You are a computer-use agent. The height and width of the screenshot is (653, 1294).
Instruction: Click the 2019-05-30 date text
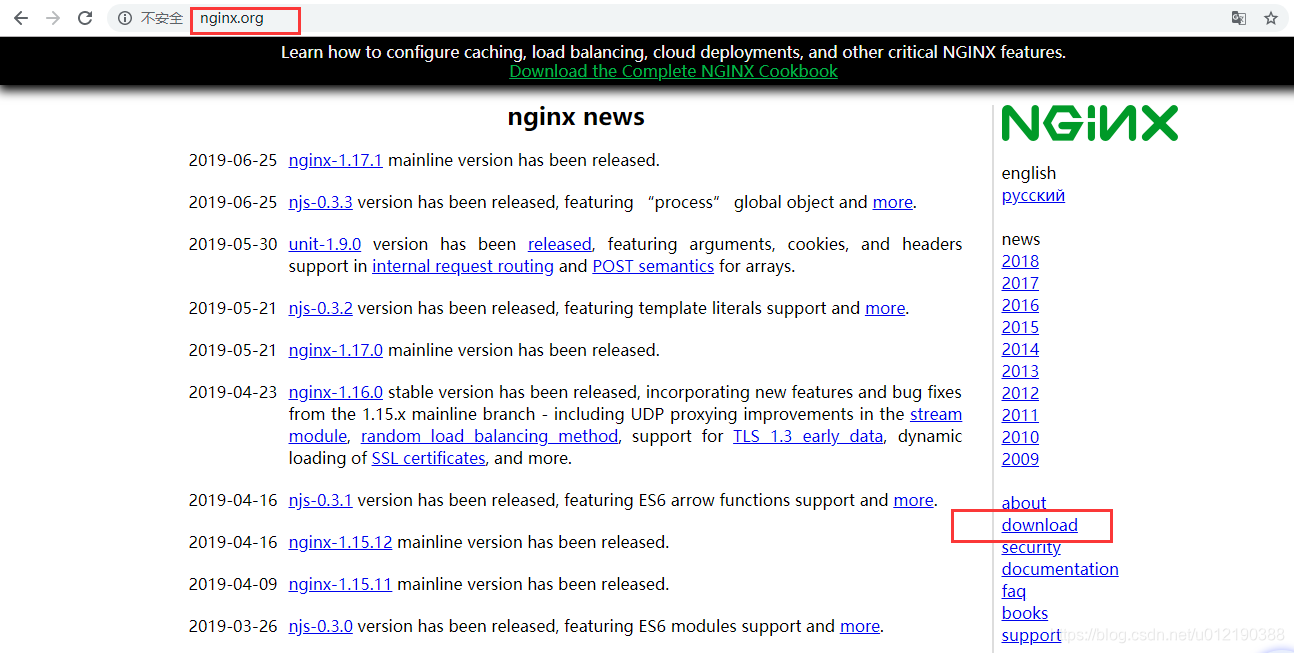pyautogui.click(x=232, y=244)
